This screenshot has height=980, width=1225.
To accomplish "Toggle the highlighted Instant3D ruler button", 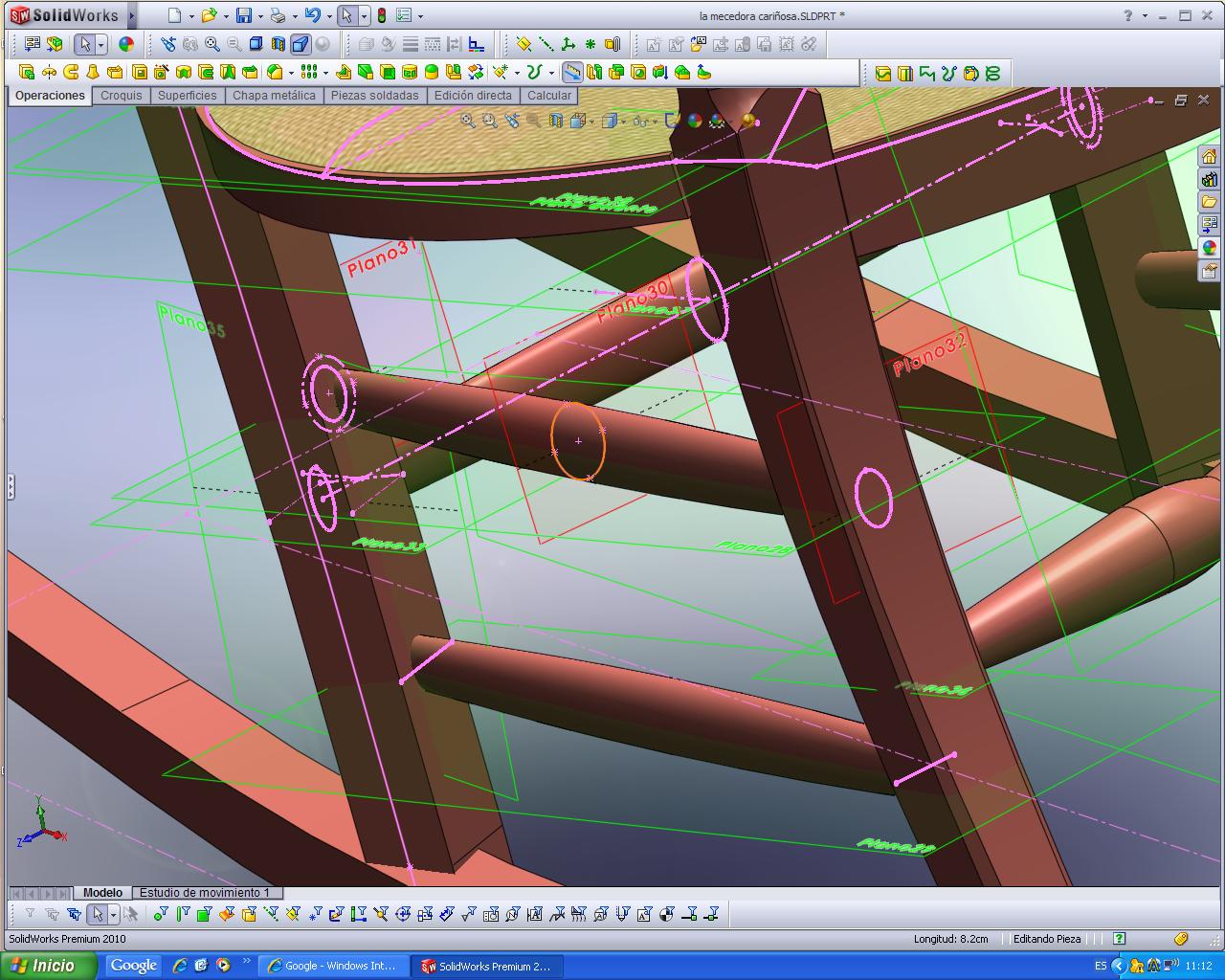I will [572, 72].
